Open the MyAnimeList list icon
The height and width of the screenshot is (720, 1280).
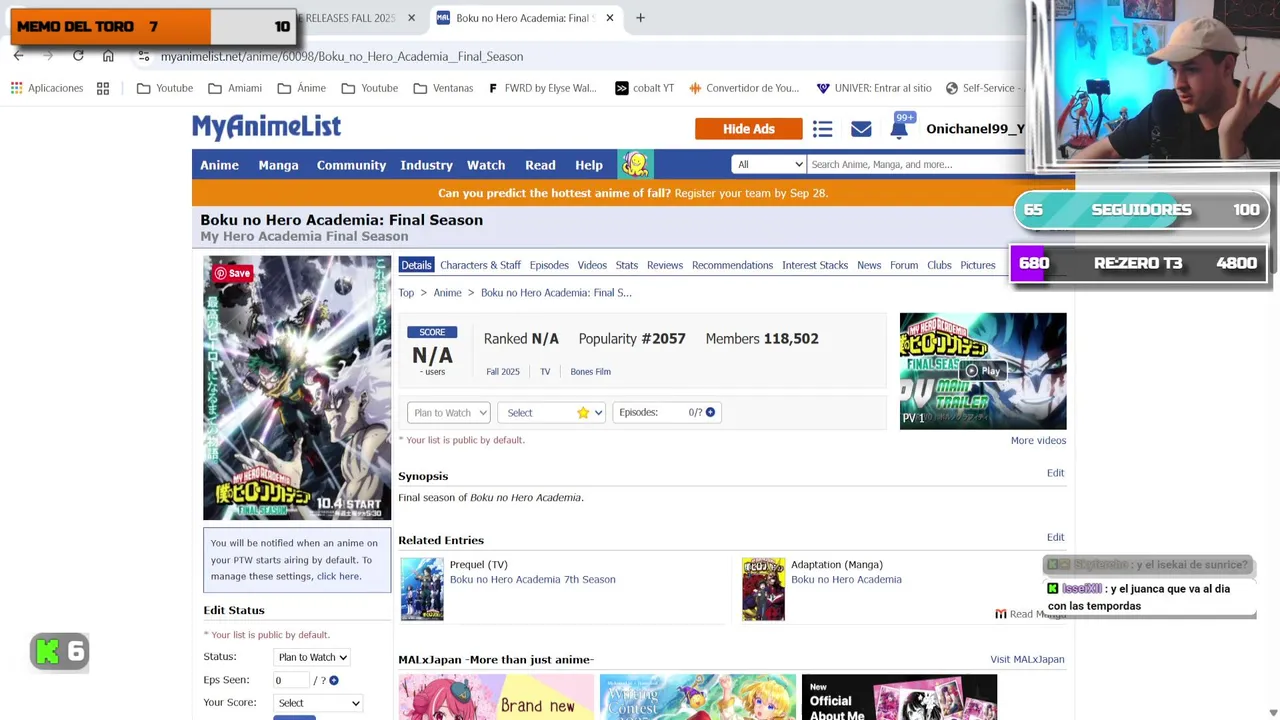pyautogui.click(x=822, y=129)
